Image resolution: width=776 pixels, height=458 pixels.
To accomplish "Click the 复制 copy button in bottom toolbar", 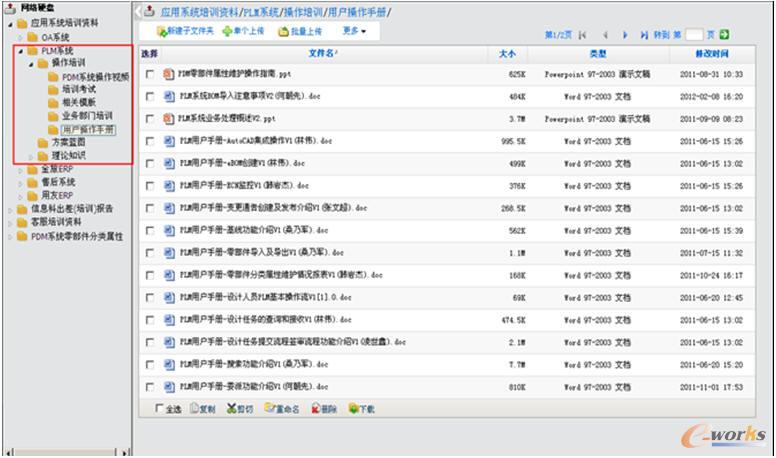I will pyautogui.click(x=203, y=408).
